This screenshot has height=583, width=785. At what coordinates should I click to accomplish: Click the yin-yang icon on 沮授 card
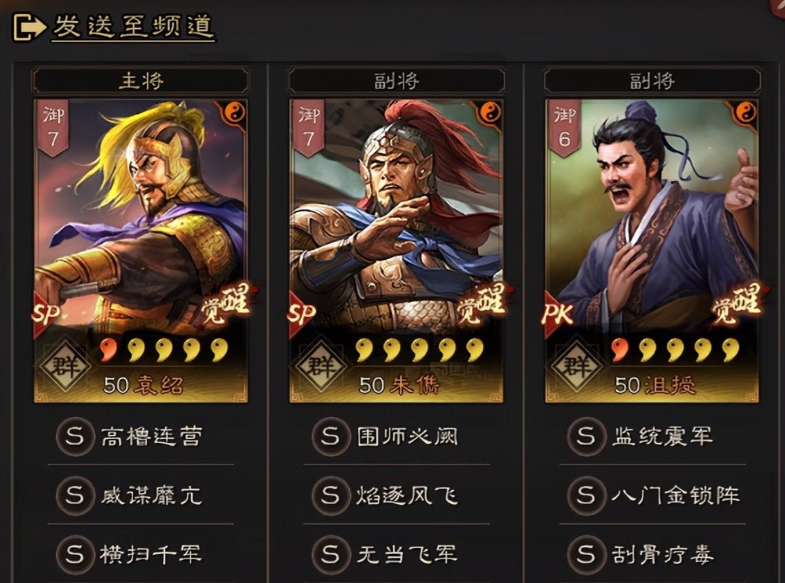(745, 113)
